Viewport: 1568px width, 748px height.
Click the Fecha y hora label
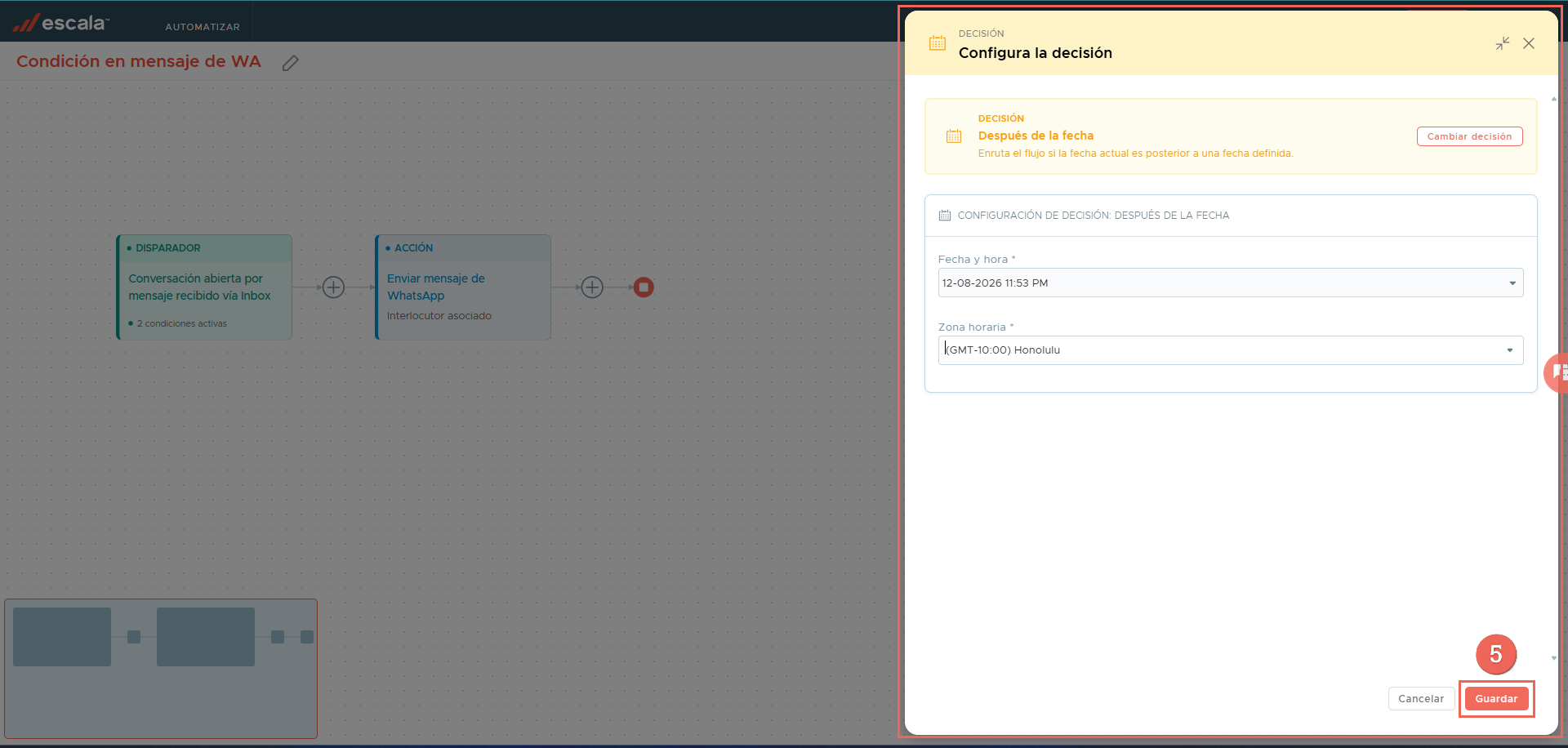click(x=977, y=260)
